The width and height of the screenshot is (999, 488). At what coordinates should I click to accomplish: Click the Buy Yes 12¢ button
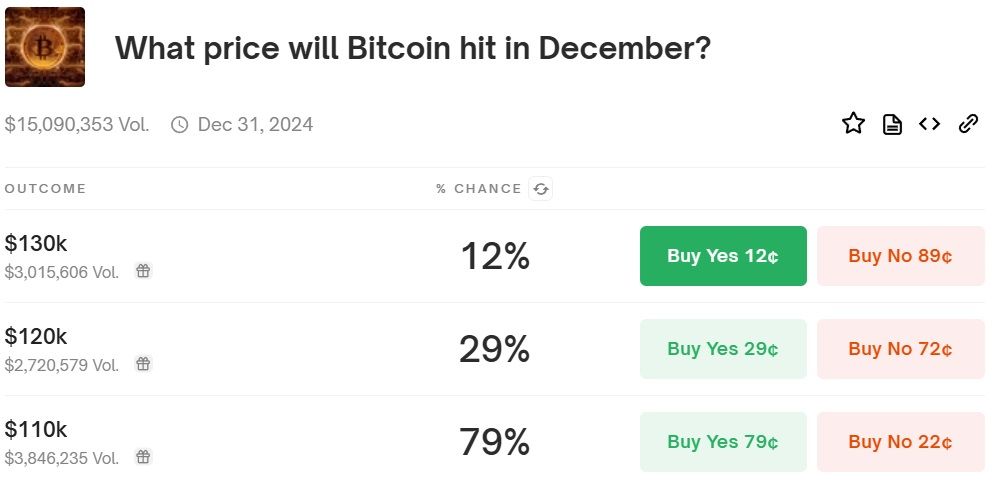coord(723,256)
